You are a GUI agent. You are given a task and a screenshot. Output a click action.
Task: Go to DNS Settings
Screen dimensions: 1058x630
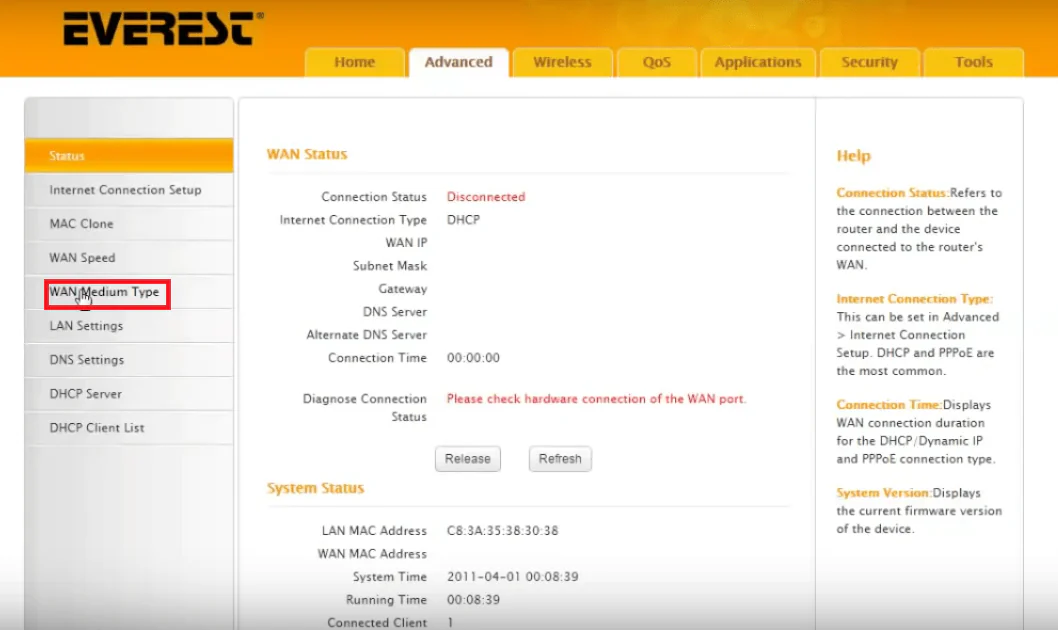click(87, 360)
